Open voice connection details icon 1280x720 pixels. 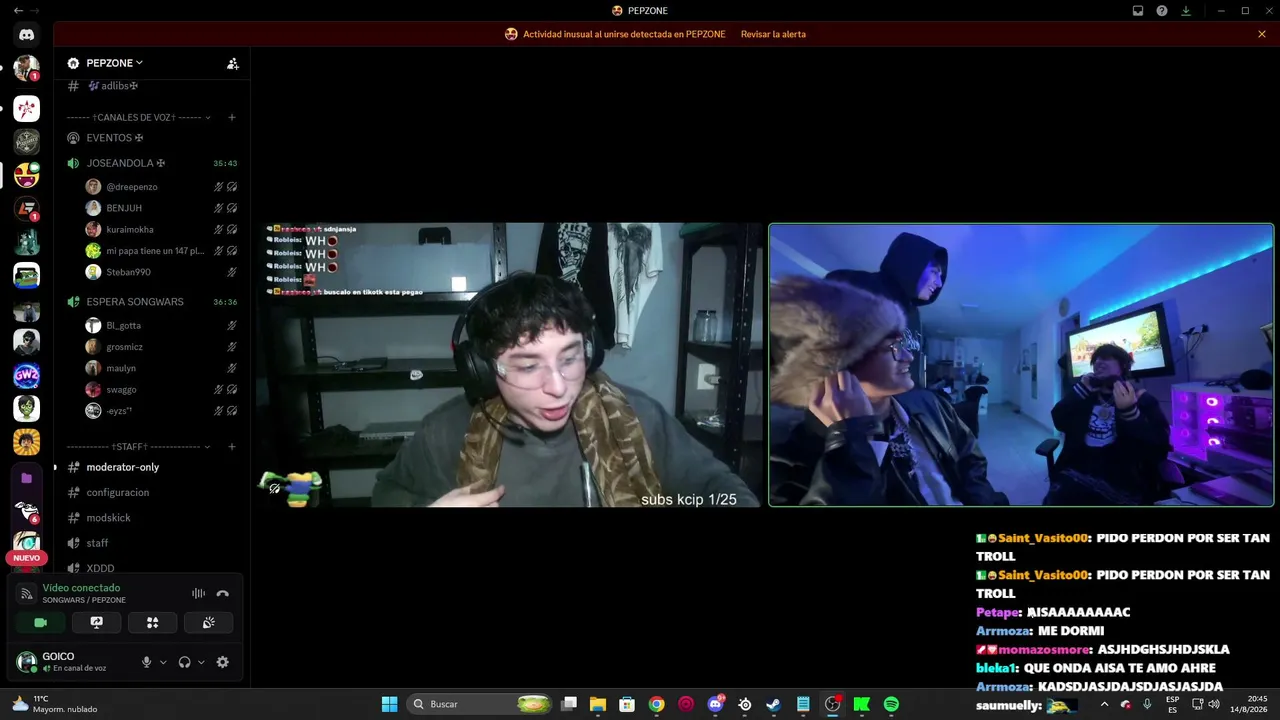click(27, 594)
